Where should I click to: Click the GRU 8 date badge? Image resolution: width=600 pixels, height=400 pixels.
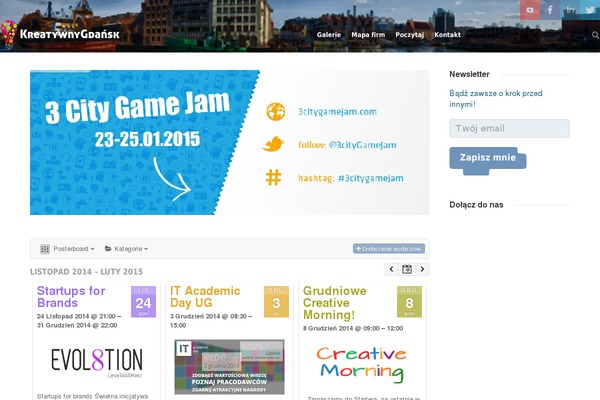click(x=409, y=302)
